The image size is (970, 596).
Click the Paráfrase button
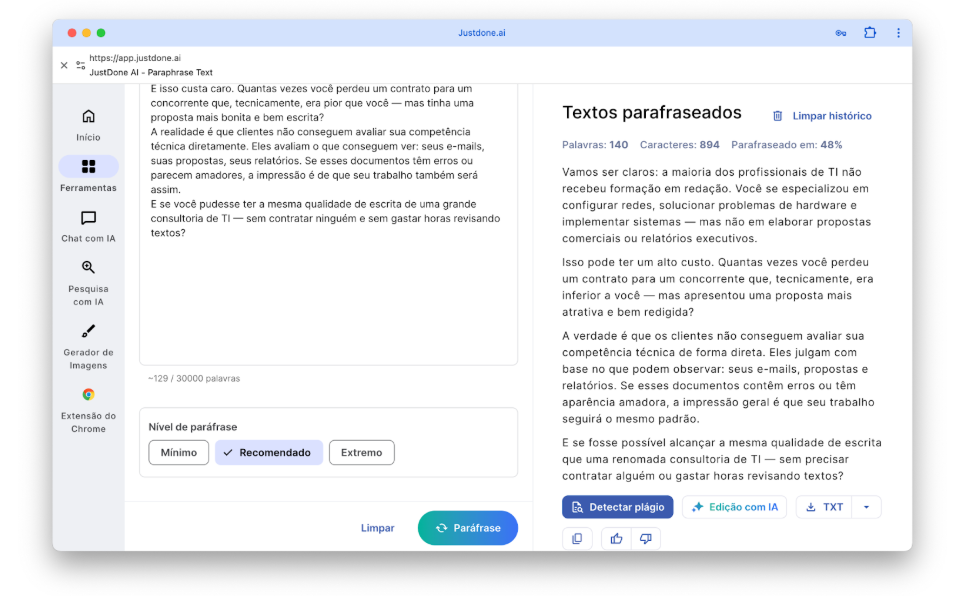pos(468,528)
